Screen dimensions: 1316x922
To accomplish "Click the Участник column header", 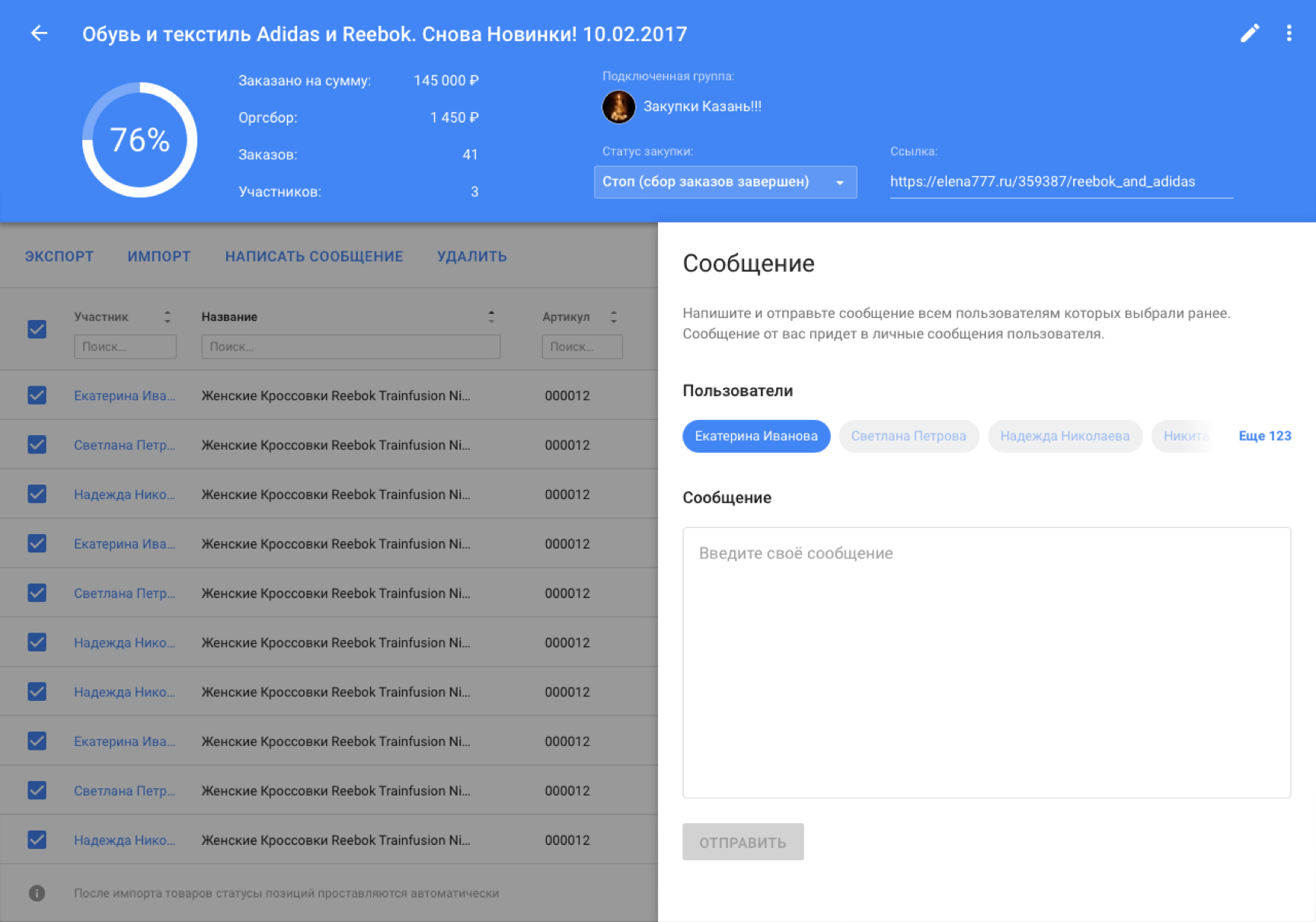I will 101,317.
